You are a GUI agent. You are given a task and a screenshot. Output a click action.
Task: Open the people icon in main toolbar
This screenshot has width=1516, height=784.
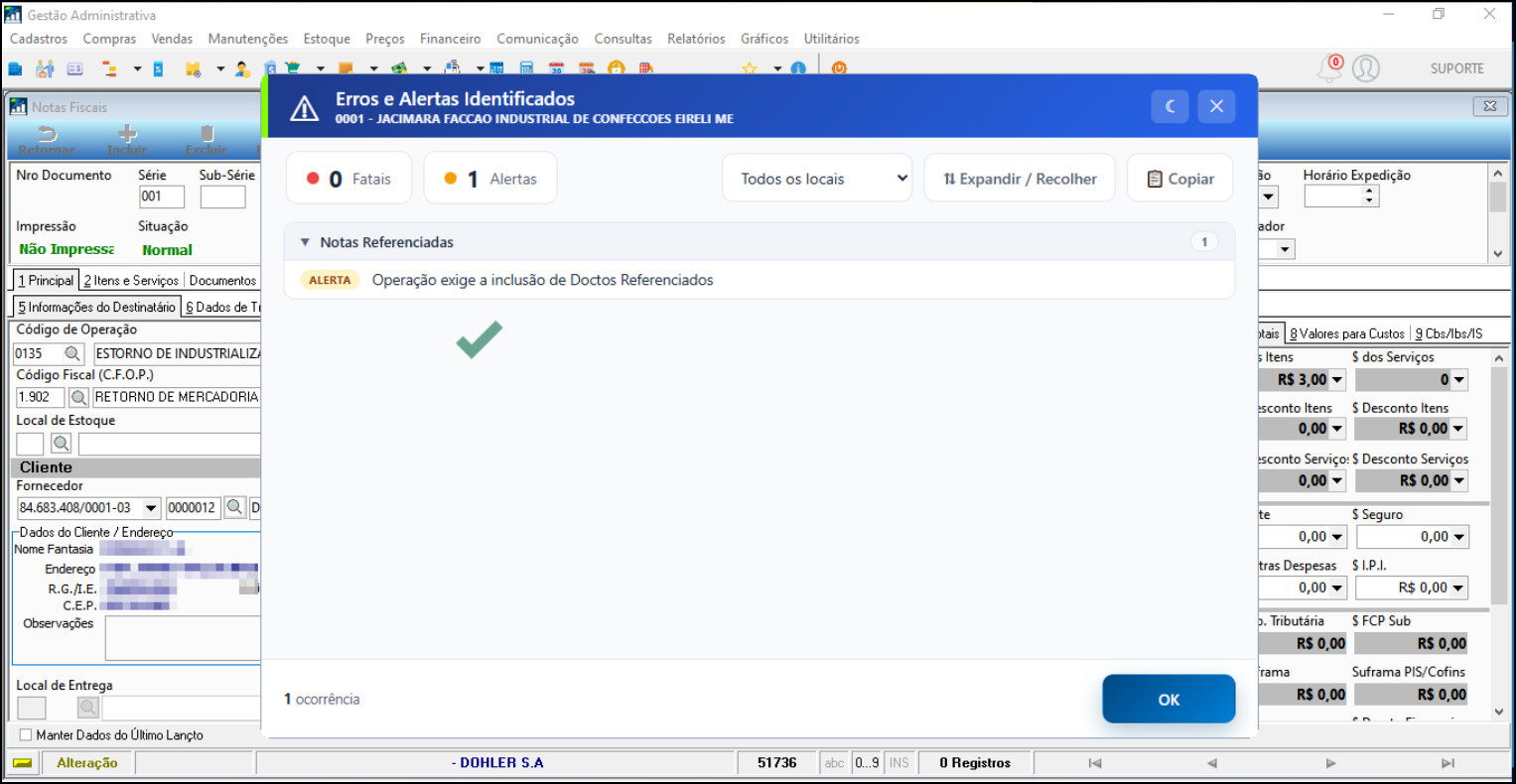point(45,68)
